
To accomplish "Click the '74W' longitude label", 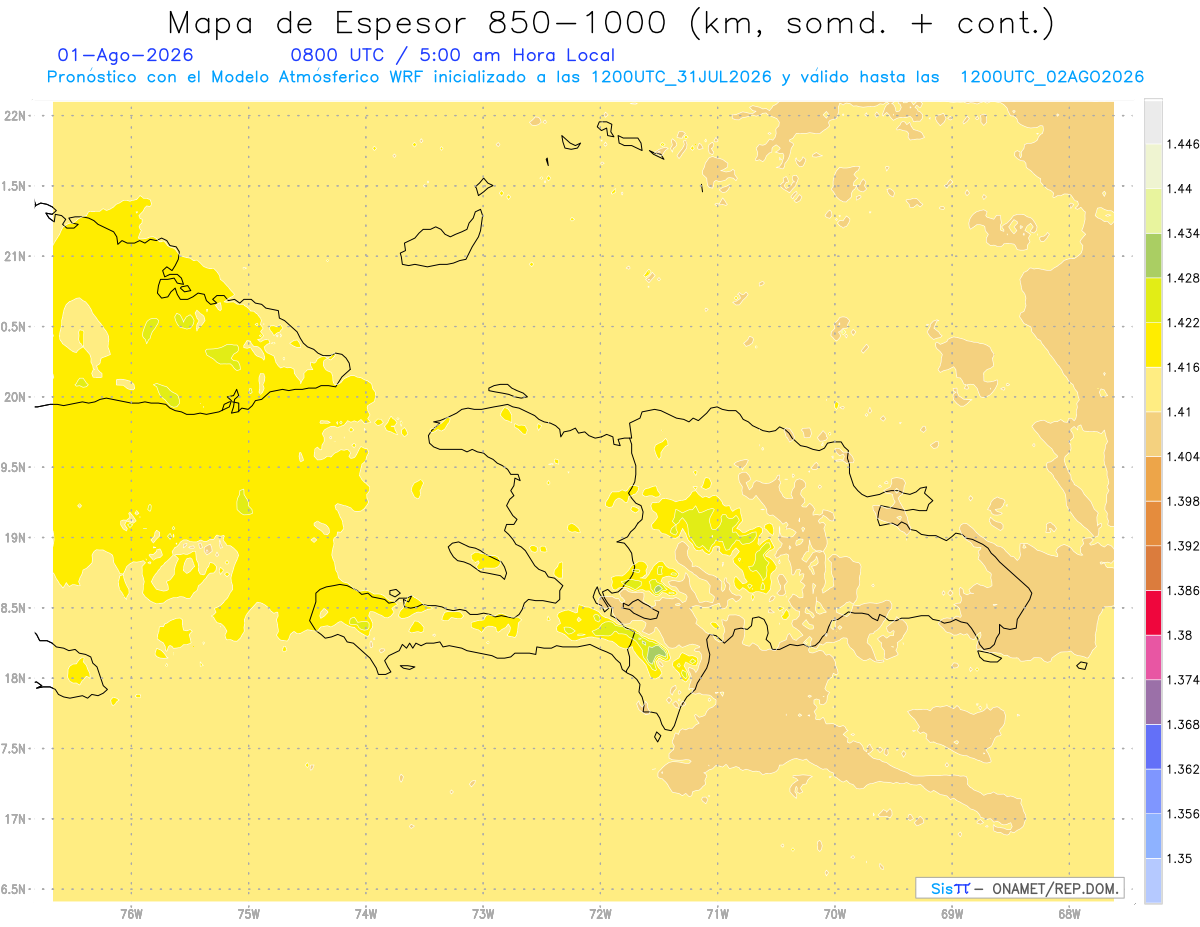I will [x=366, y=913].
